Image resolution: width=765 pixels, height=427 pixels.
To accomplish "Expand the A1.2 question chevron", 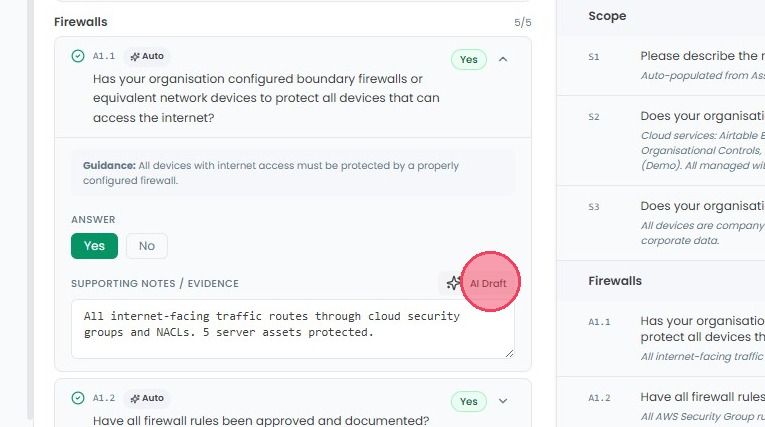I will click(x=503, y=401).
